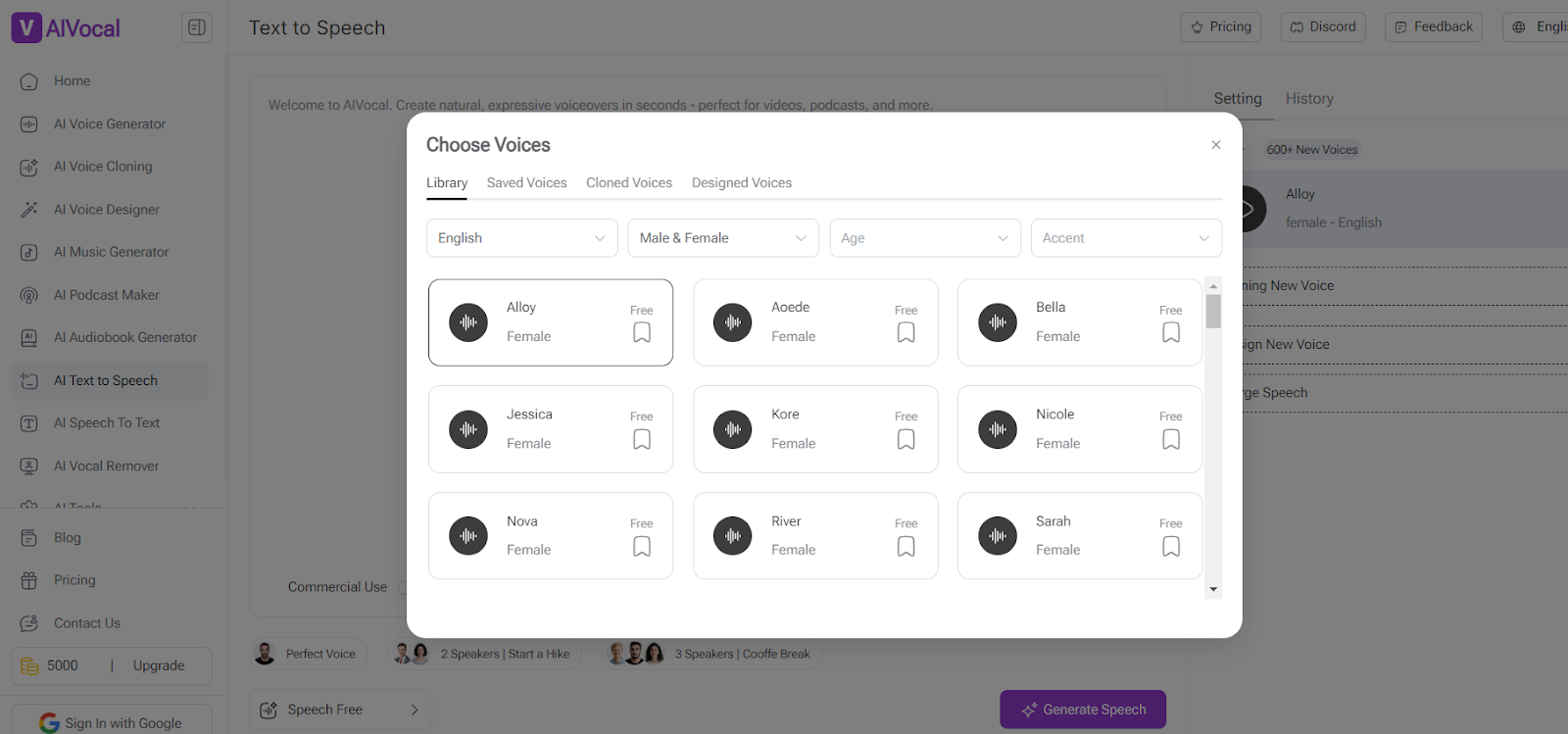Collapse the sidebar panel toggle icon

tap(197, 27)
